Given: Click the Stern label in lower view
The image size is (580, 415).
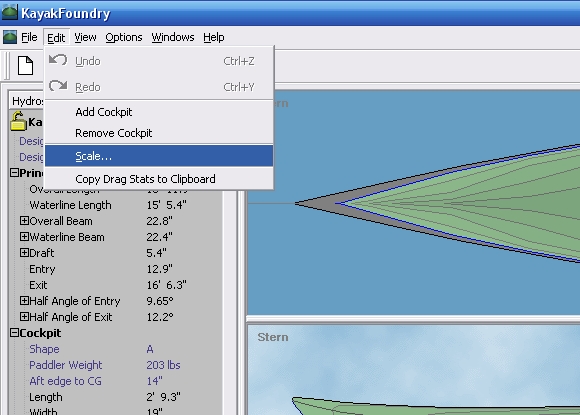Looking at the screenshot, I should [273, 337].
